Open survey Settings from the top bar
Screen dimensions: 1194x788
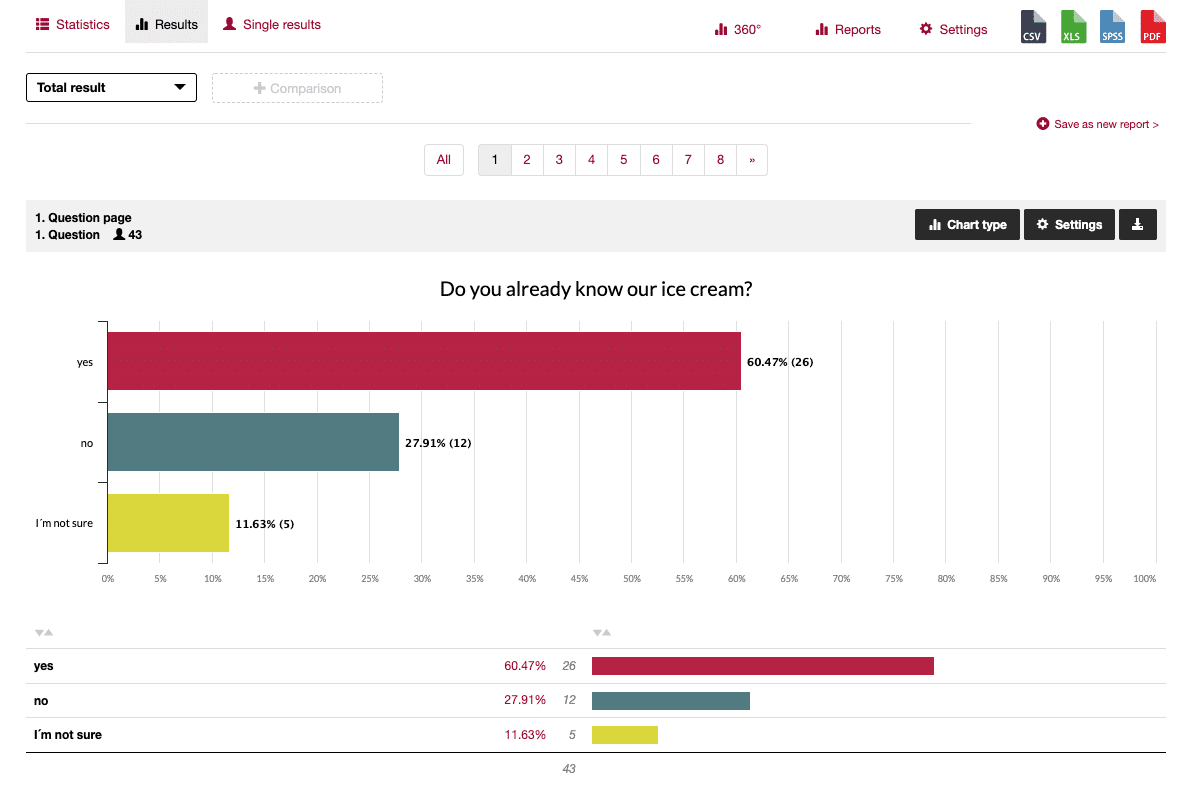click(952, 30)
